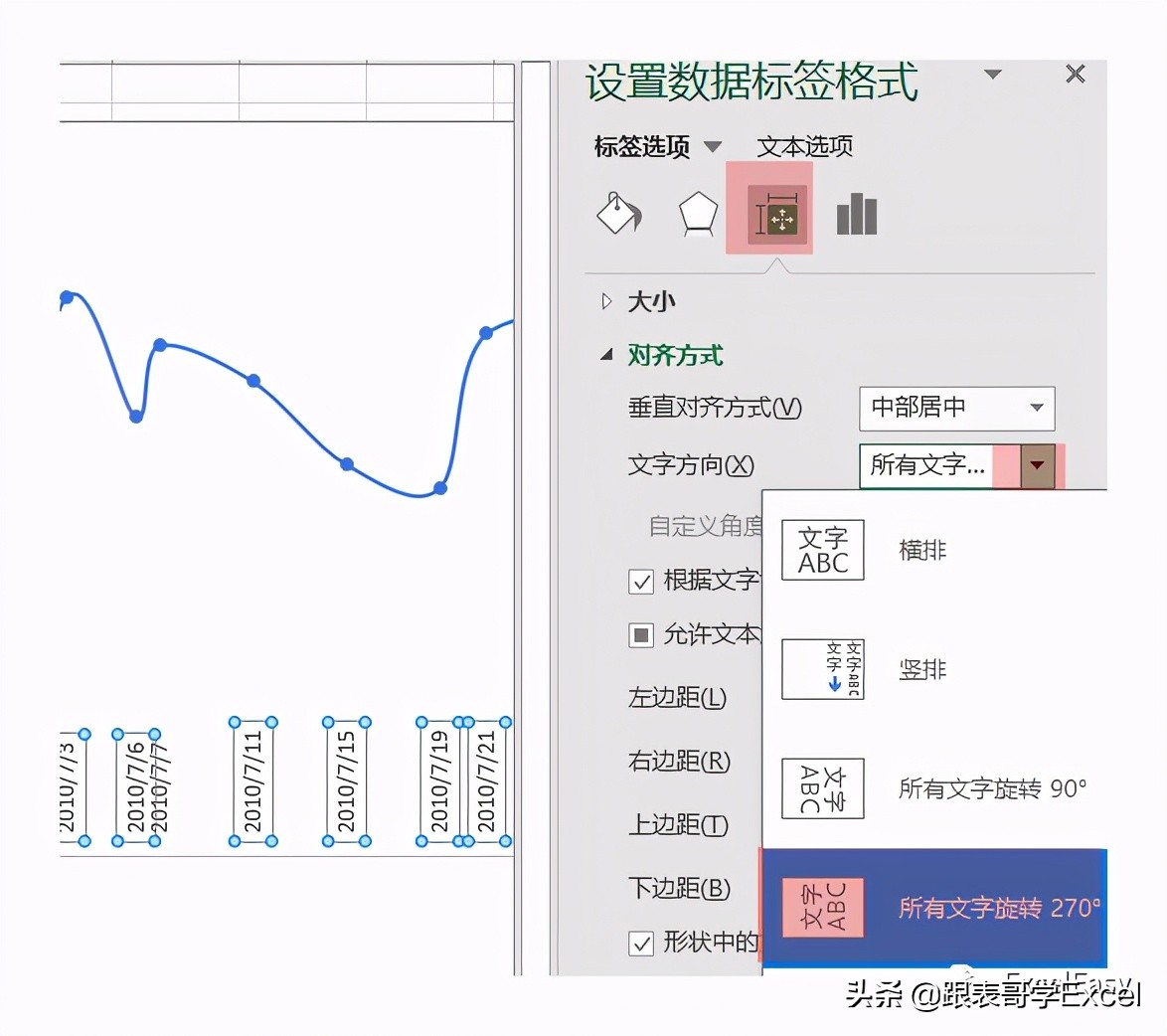1167x1036 pixels.
Task: Open the Fill & Line paint bucket tab
Action: click(x=619, y=214)
